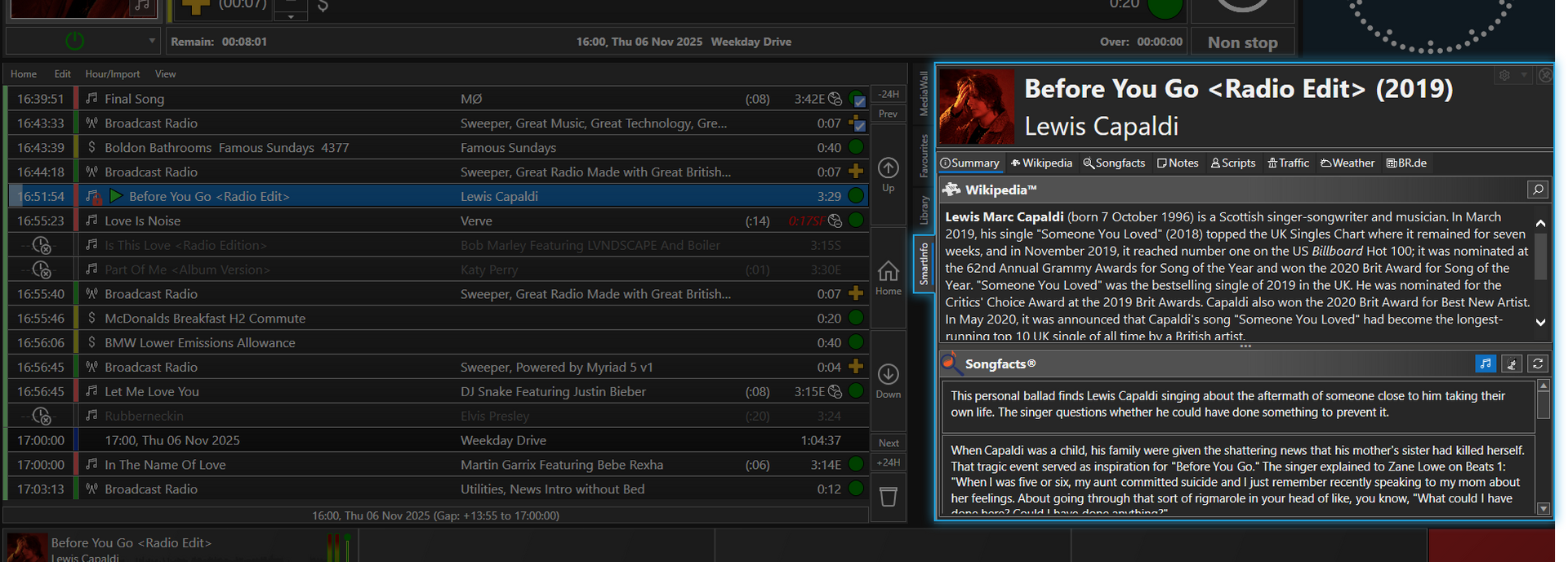Click Songfacts scrollbar down arrow
The height and width of the screenshot is (562, 1568).
click(1543, 508)
